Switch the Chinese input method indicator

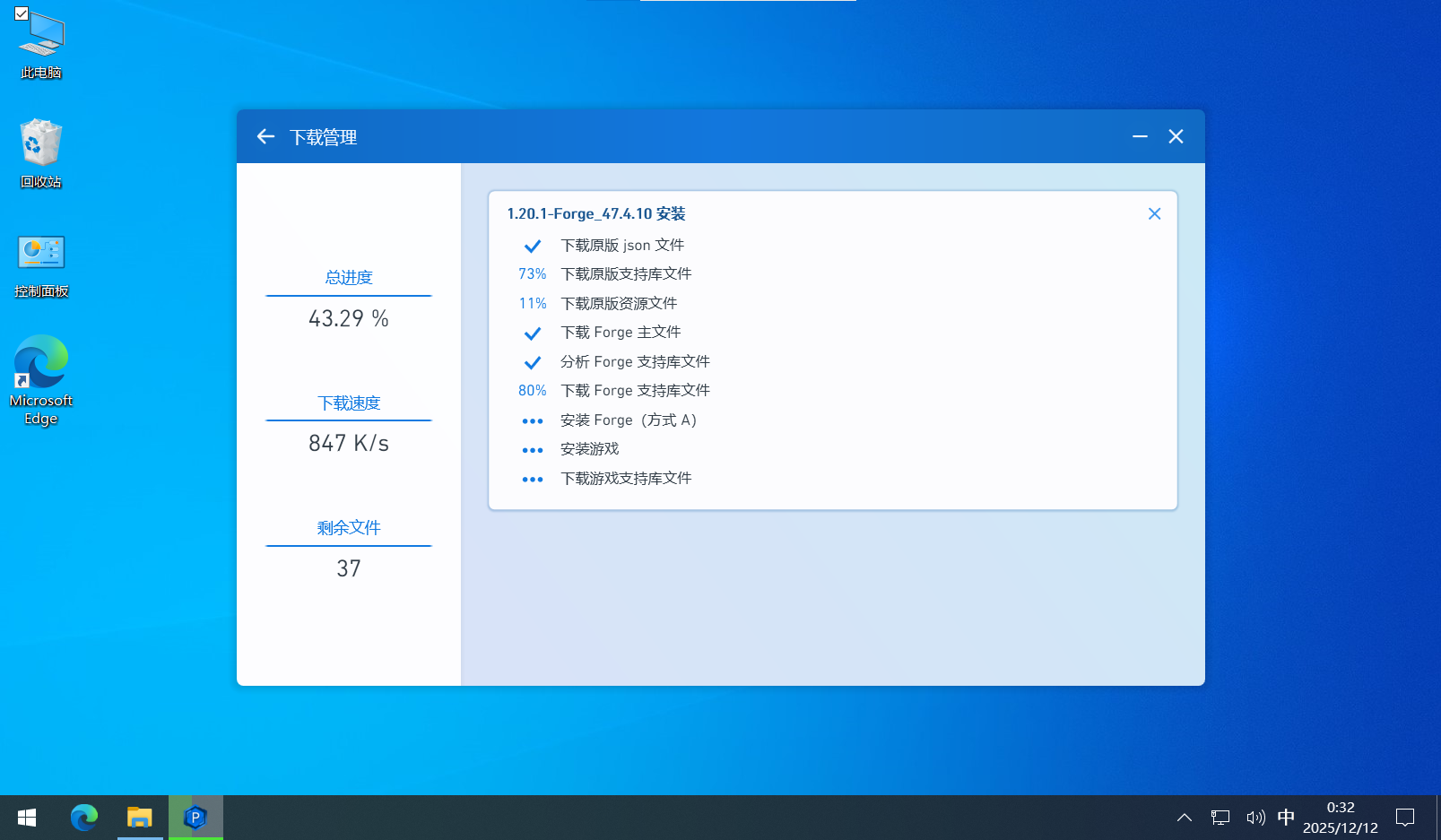[x=1286, y=818]
